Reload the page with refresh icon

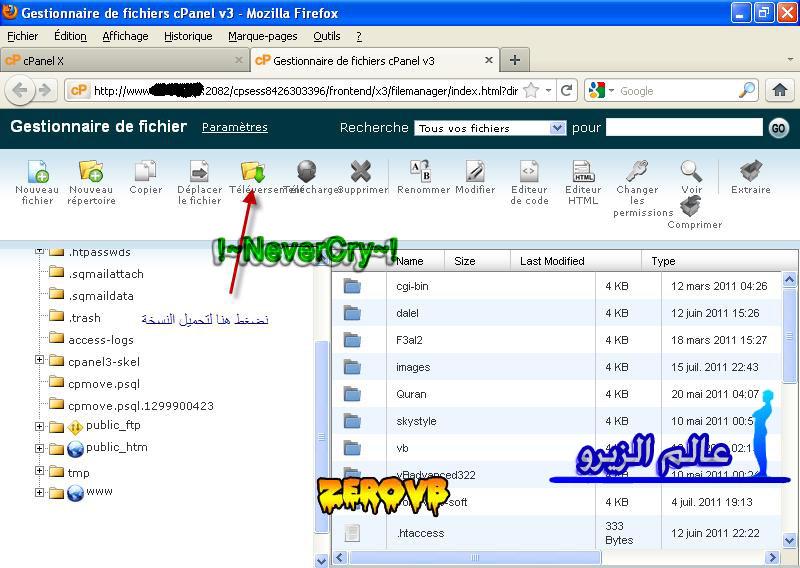coord(566,90)
